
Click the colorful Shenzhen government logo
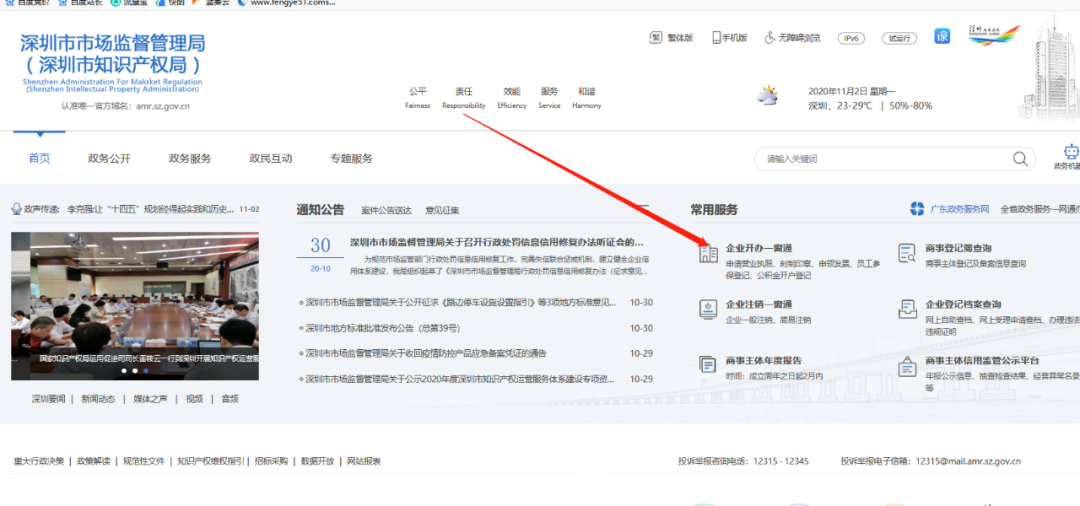(x=993, y=36)
